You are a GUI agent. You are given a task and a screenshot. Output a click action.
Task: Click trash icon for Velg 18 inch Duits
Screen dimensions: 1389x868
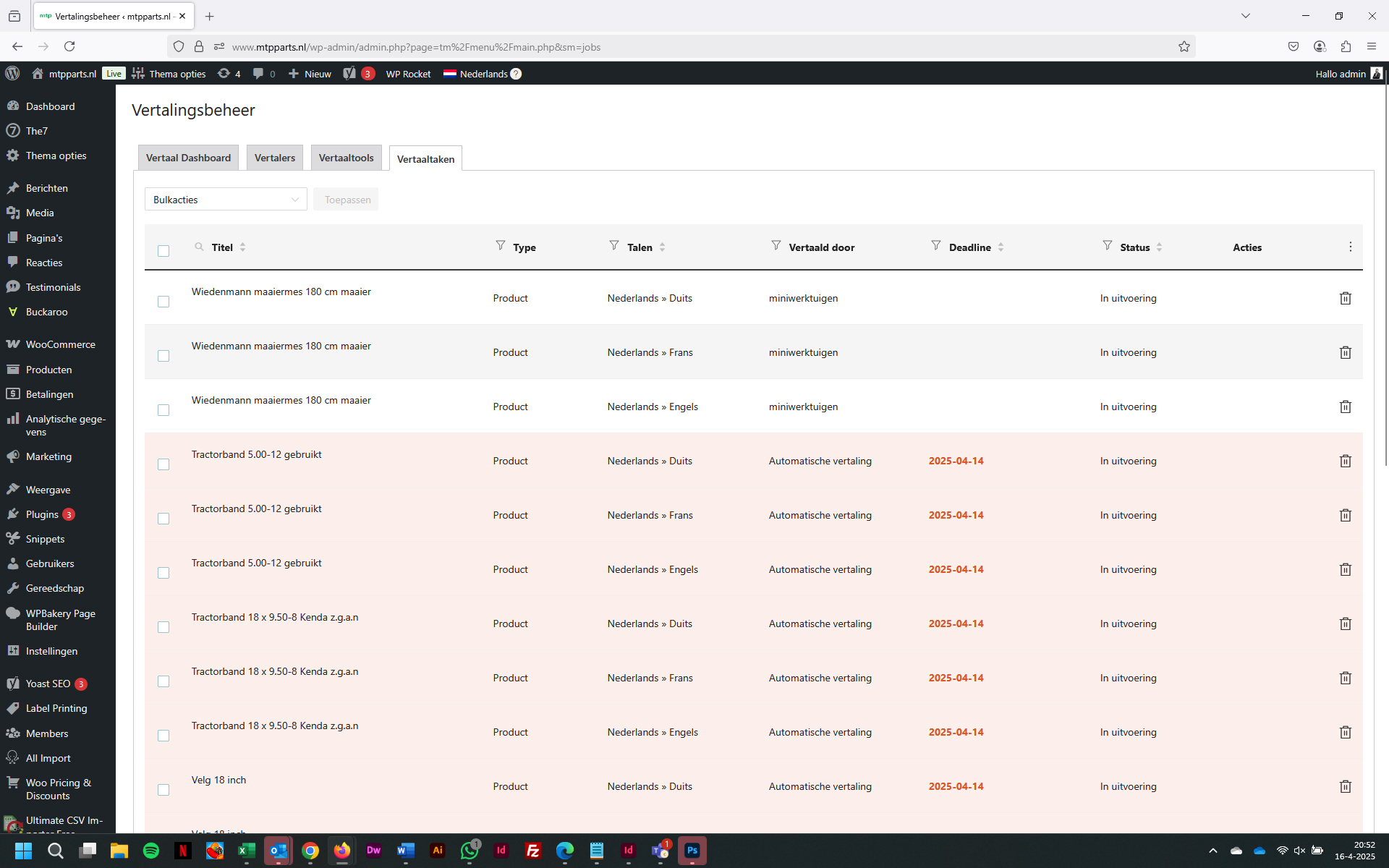click(x=1345, y=786)
